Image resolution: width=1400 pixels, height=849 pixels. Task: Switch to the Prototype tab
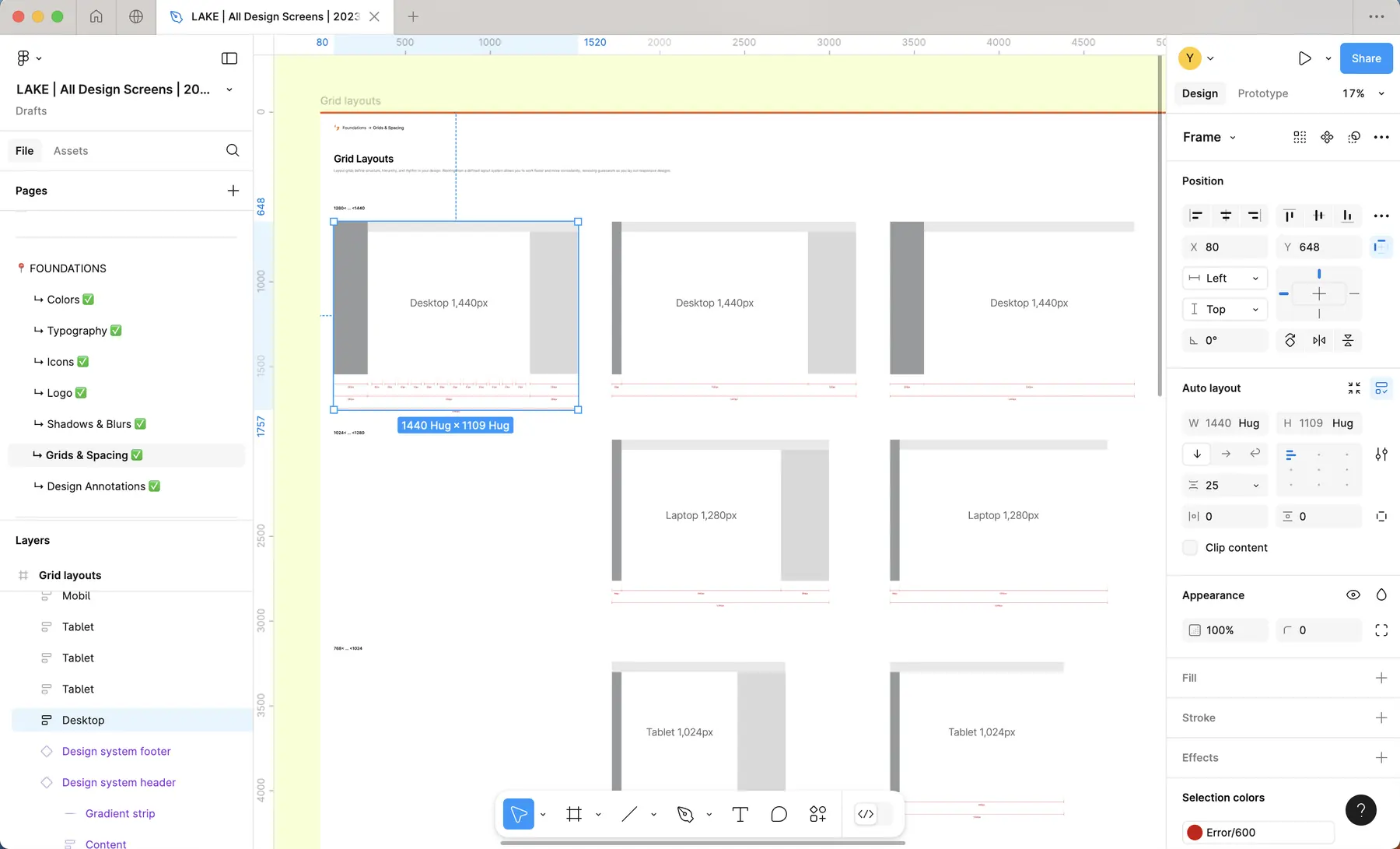pyautogui.click(x=1262, y=93)
